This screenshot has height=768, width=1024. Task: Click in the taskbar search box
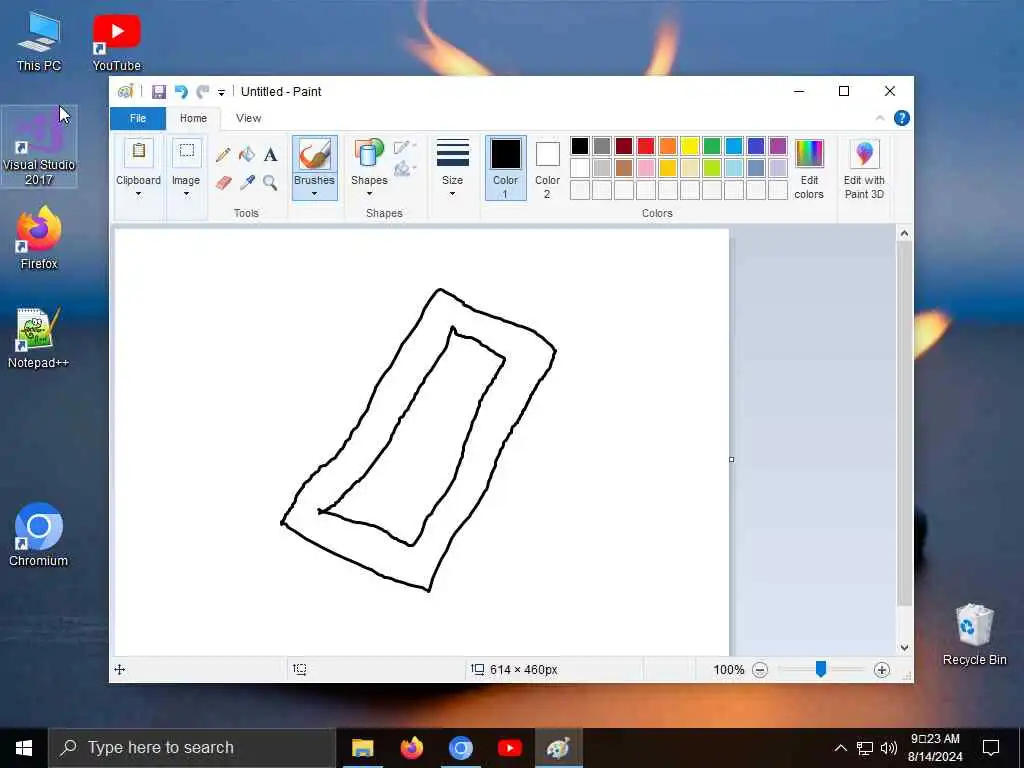click(192, 748)
